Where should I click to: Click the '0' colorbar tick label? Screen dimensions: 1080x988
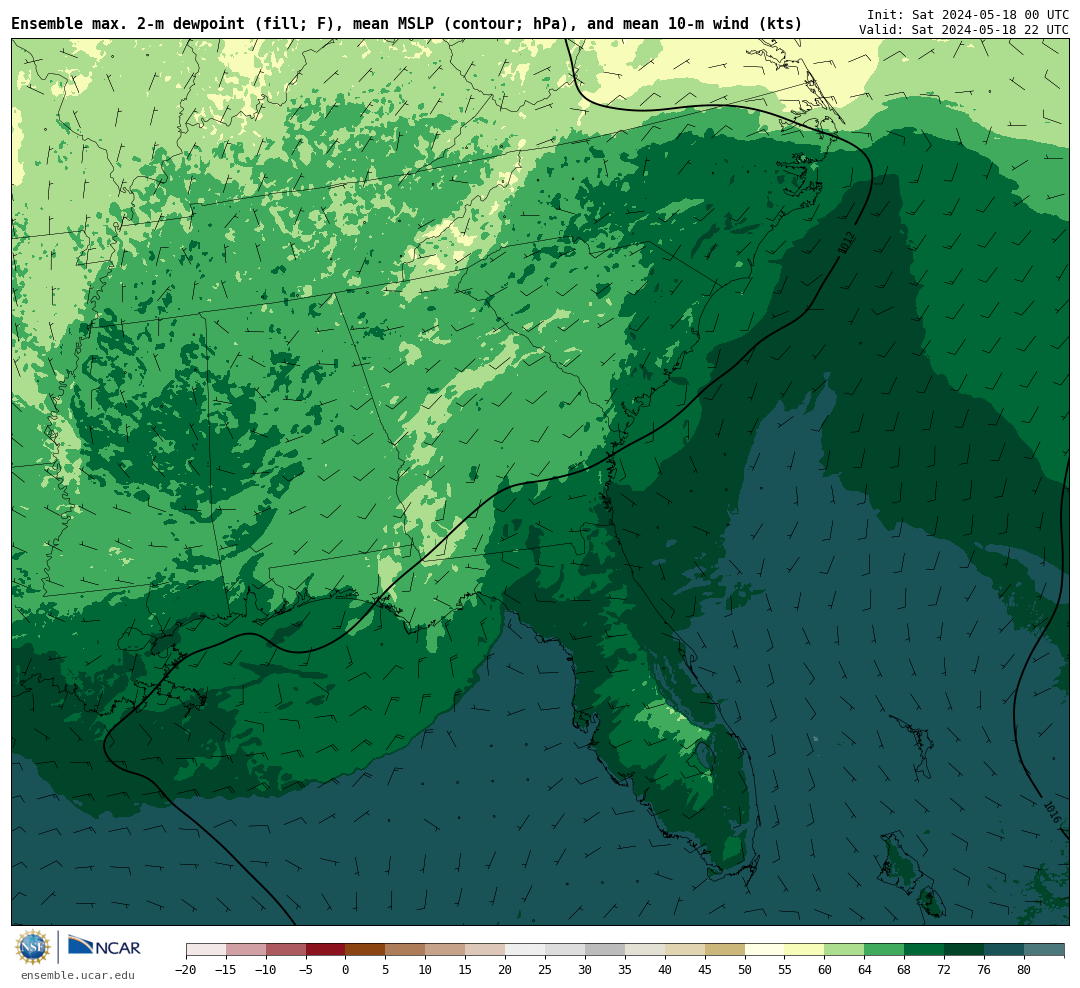(346, 970)
